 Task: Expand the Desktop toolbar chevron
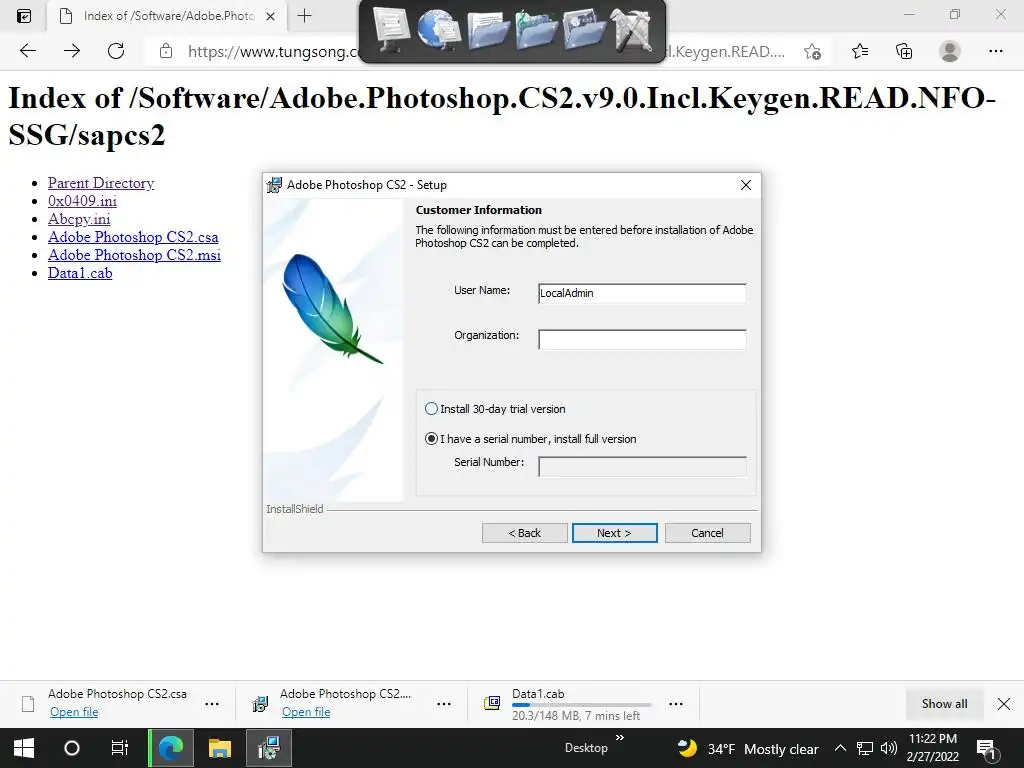click(620, 738)
